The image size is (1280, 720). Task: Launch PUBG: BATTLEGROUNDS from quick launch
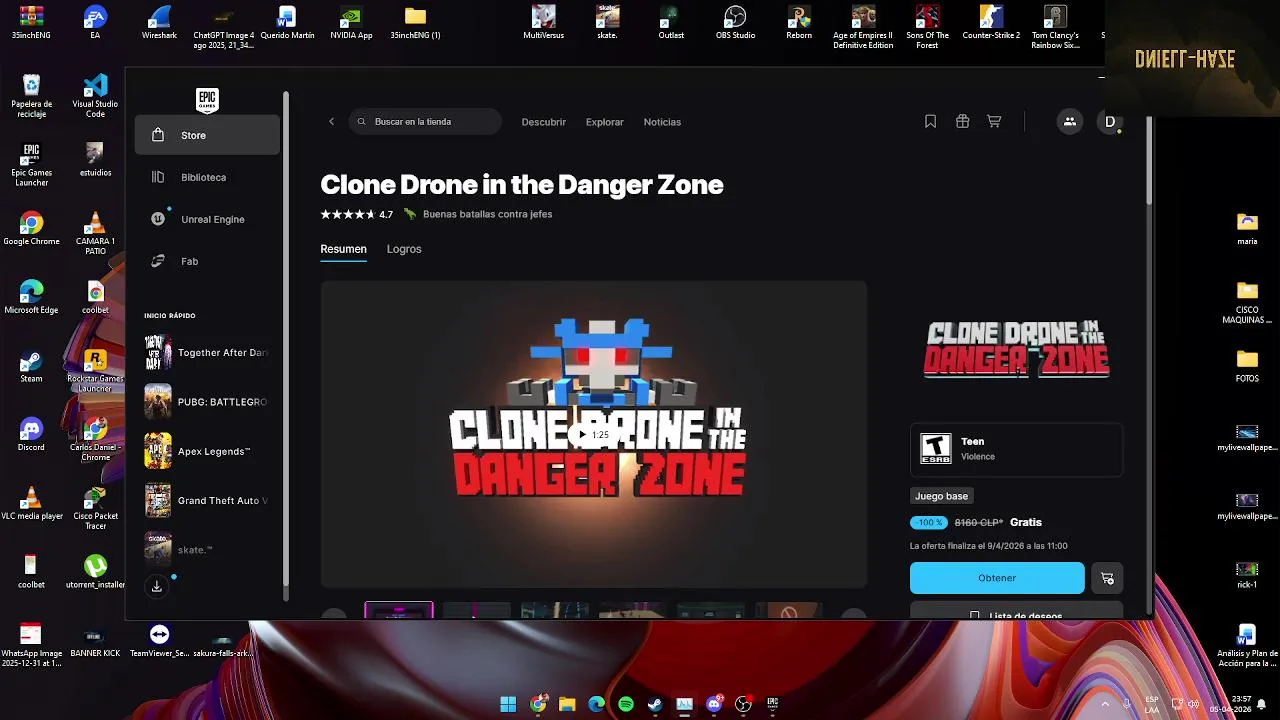coord(207,402)
